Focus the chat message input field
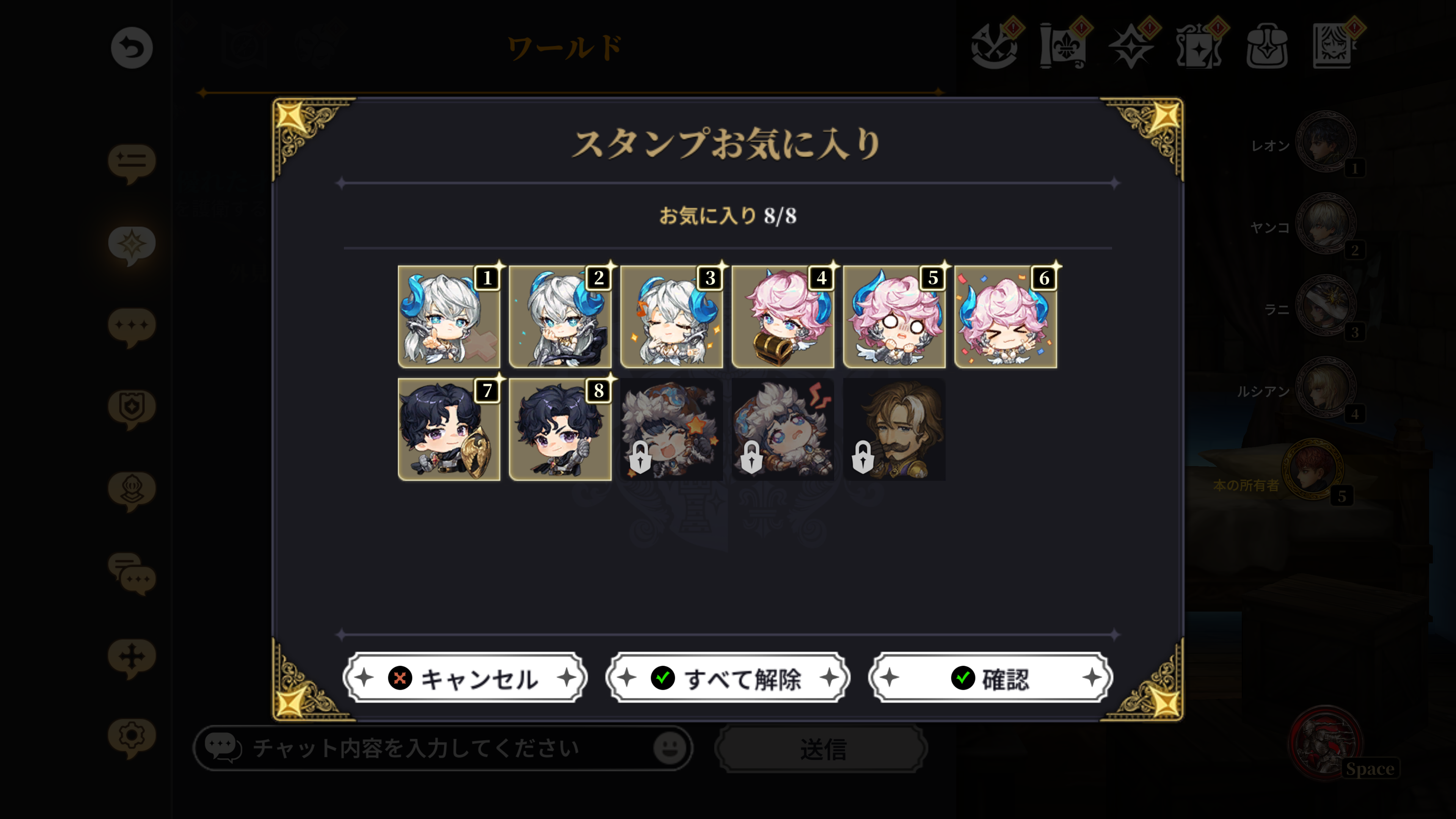The height and width of the screenshot is (819, 1456). click(x=444, y=748)
